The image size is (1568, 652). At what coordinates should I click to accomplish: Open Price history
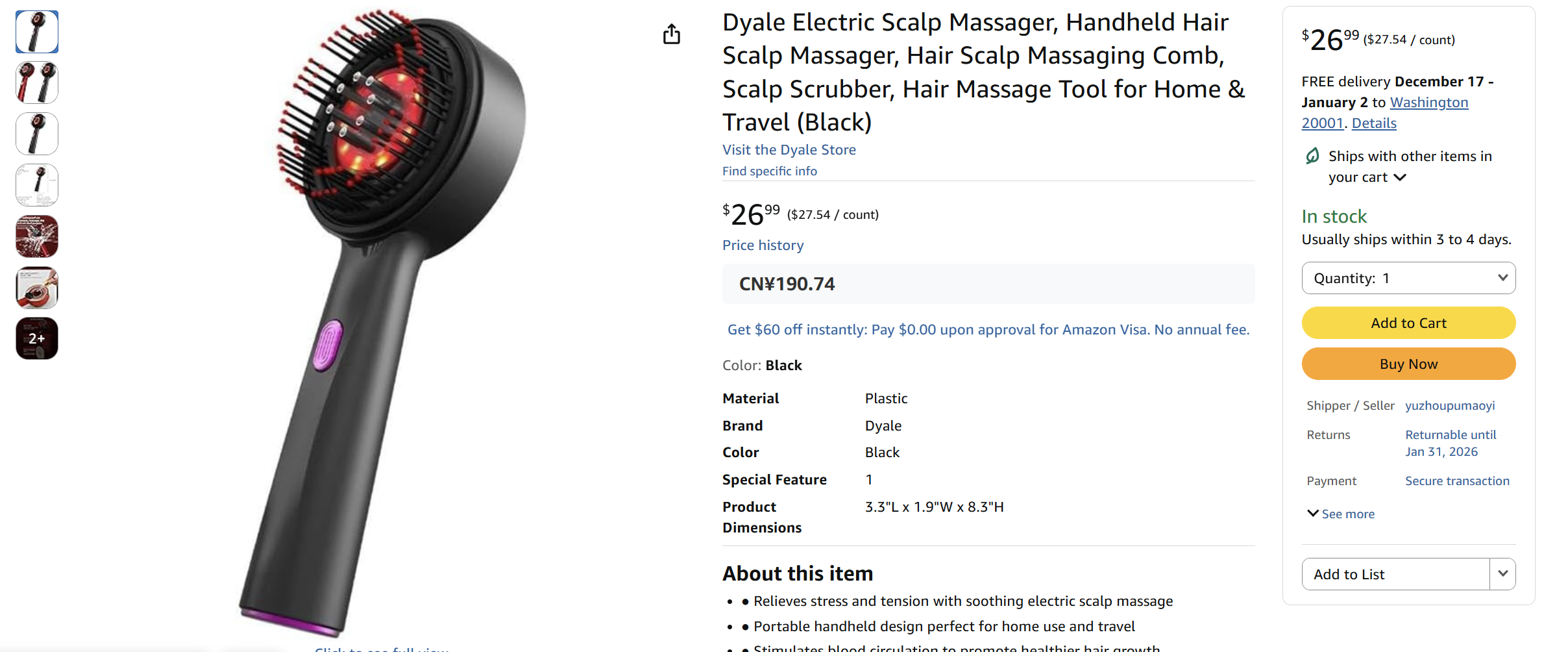click(x=763, y=245)
